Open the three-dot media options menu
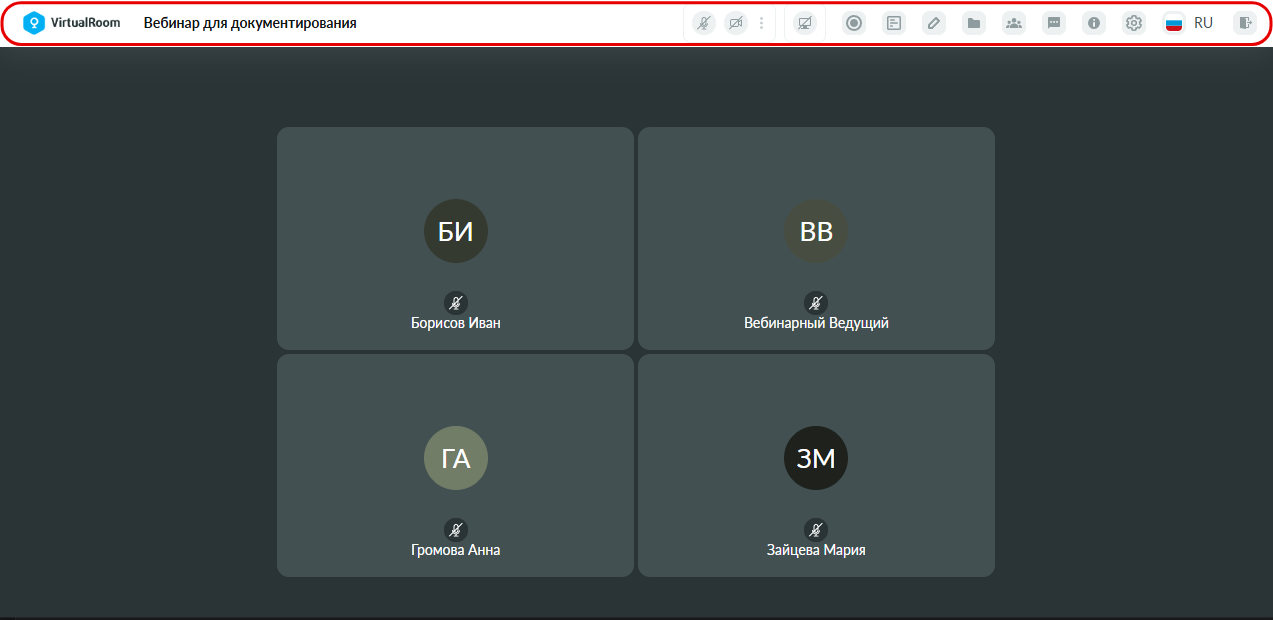Viewport: 1273px width, 620px height. click(761, 23)
